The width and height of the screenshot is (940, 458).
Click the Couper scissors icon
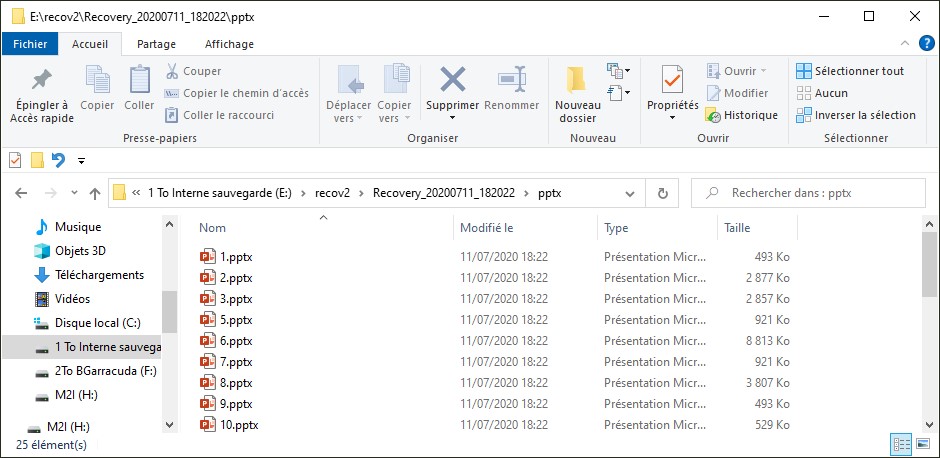pos(172,71)
